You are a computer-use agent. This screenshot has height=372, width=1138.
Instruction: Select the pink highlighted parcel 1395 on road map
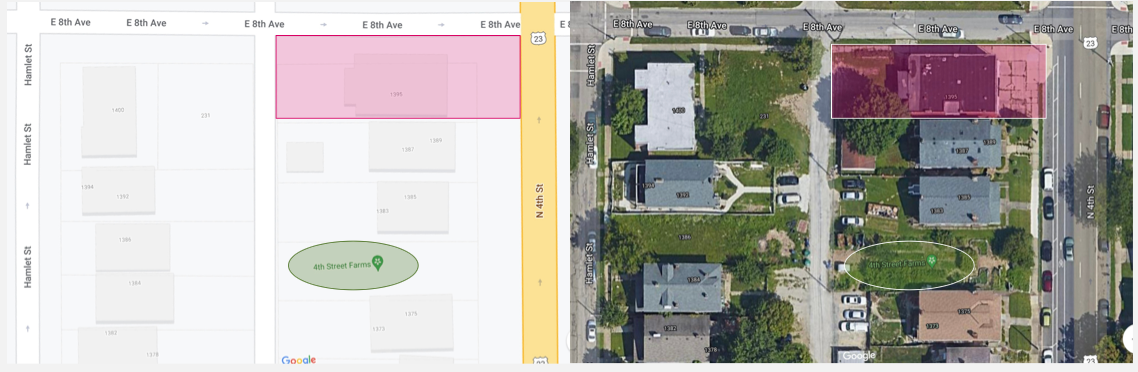(398, 77)
